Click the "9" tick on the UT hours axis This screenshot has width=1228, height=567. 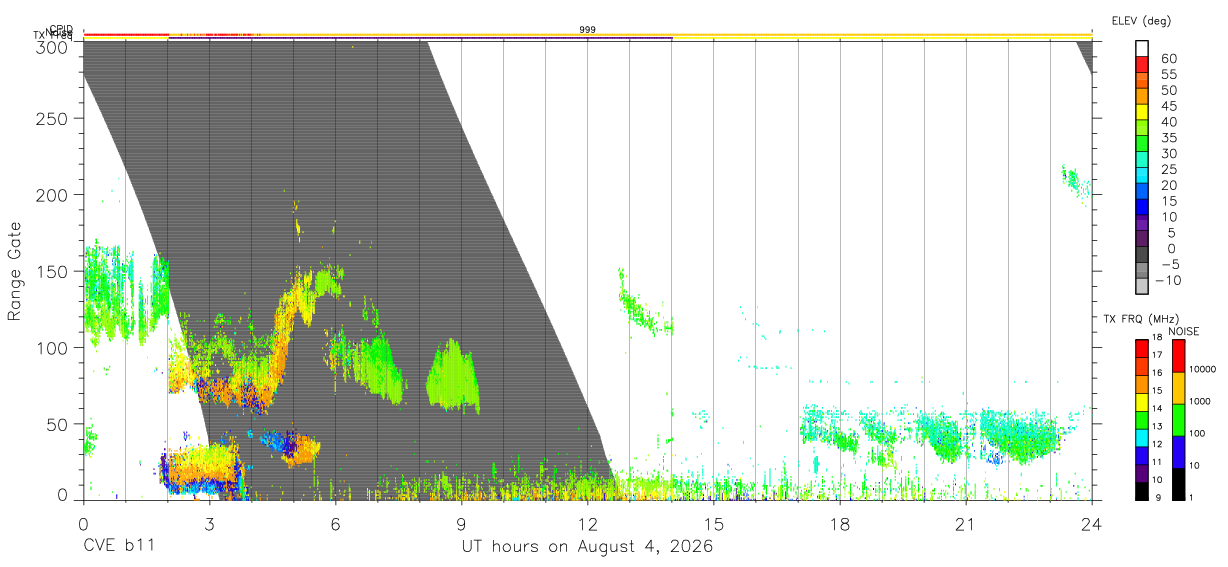461,524
